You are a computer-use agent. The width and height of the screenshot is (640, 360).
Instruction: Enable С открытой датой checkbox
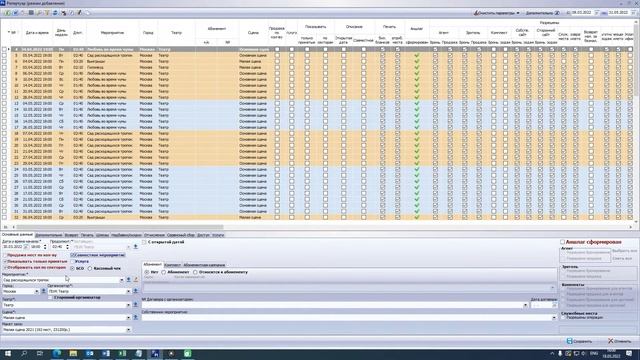pyautogui.click(x=144, y=242)
